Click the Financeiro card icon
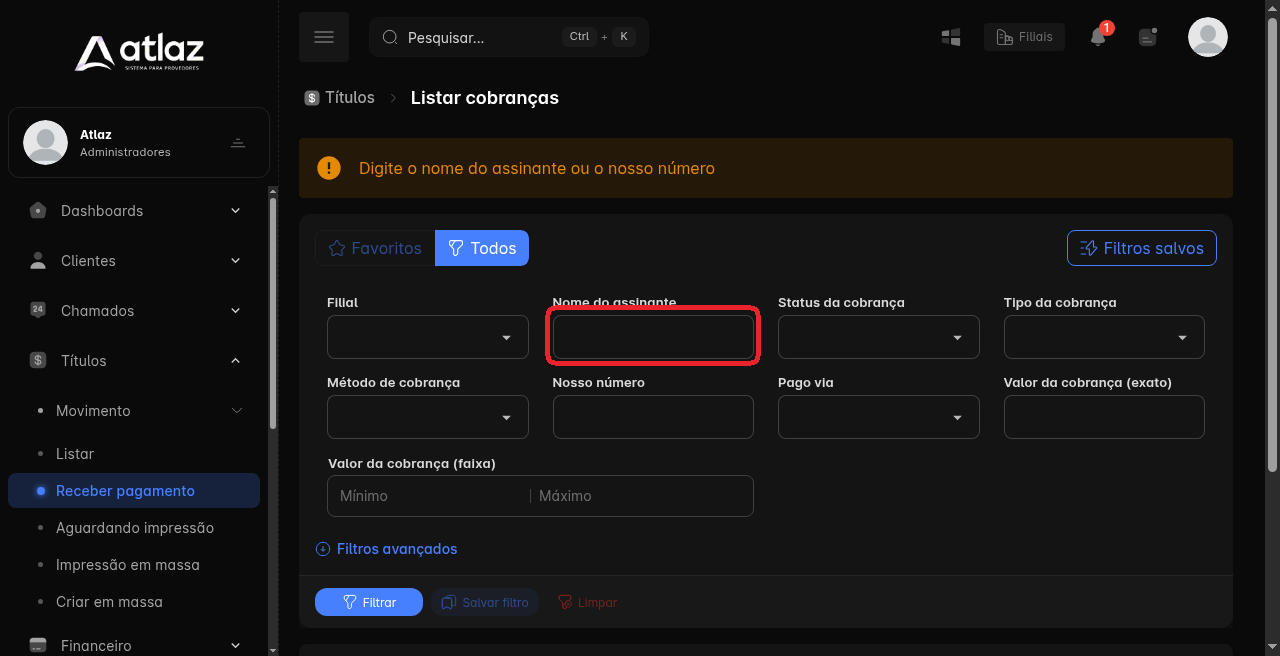This screenshot has width=1280, height=656. pyautogui.click(x=38, y=645)
